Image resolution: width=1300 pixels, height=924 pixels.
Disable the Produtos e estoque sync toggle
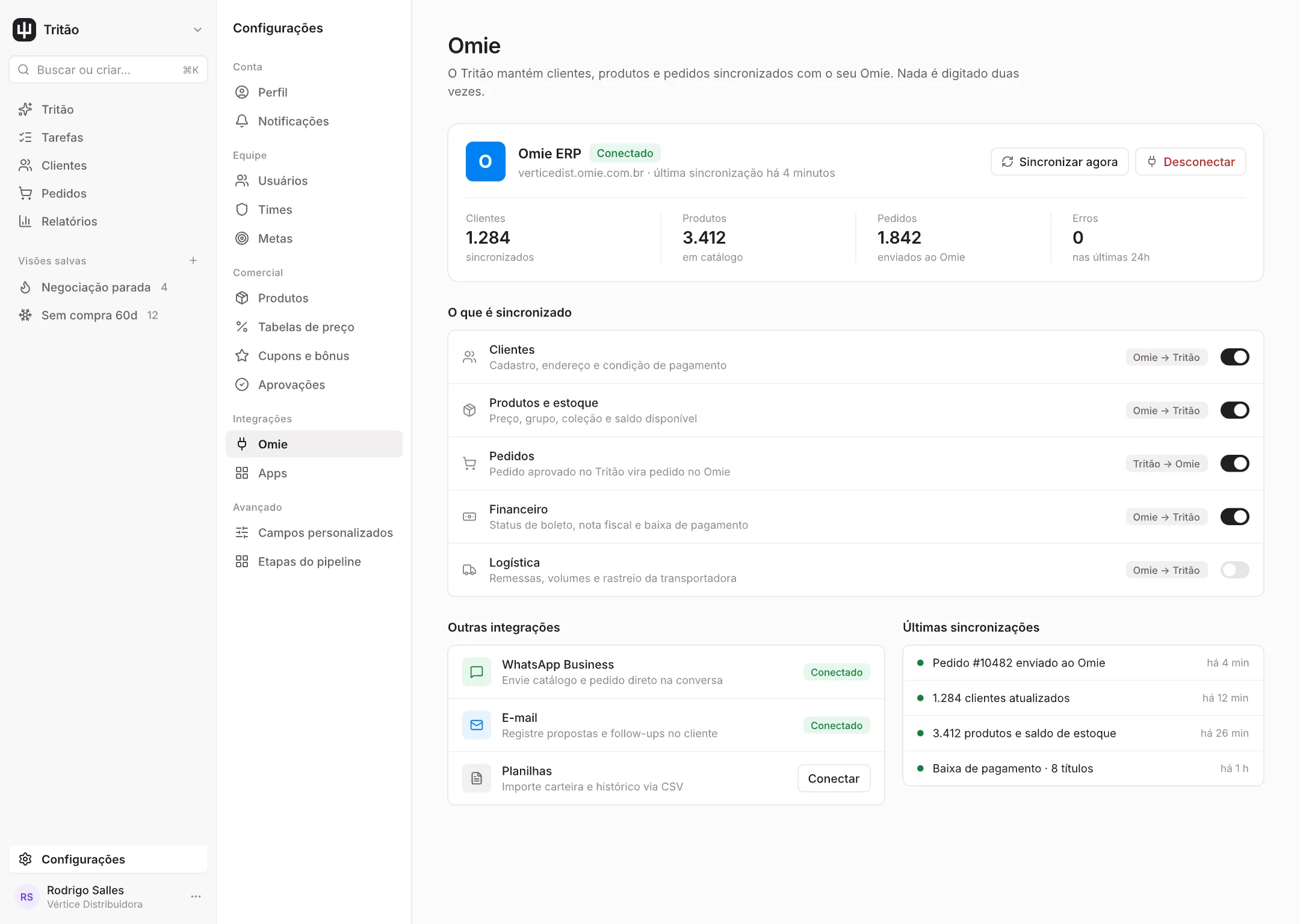pyautogui.click(x=1234, y=410)
